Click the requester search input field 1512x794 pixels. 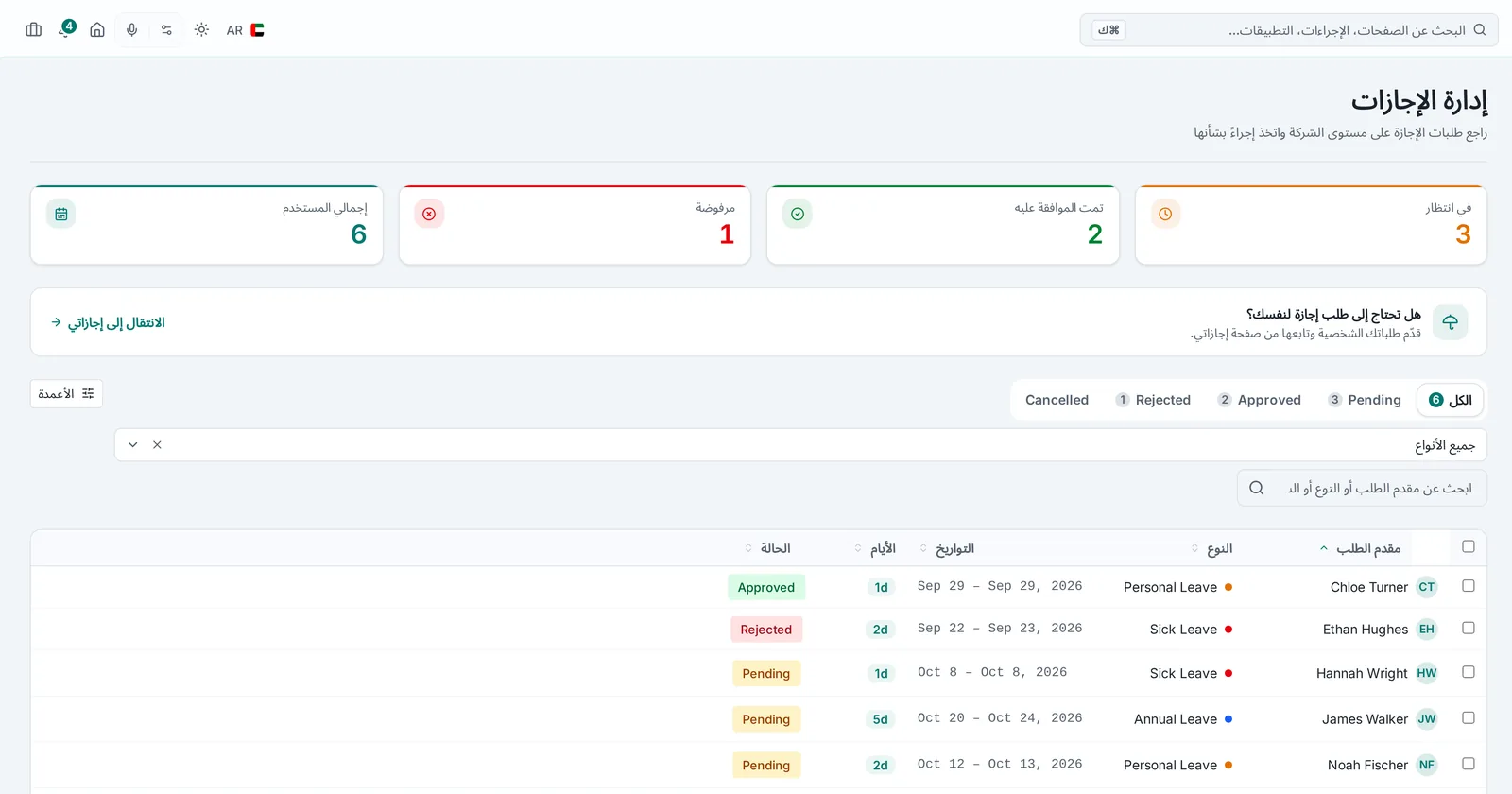click(x=1362, y=488)
